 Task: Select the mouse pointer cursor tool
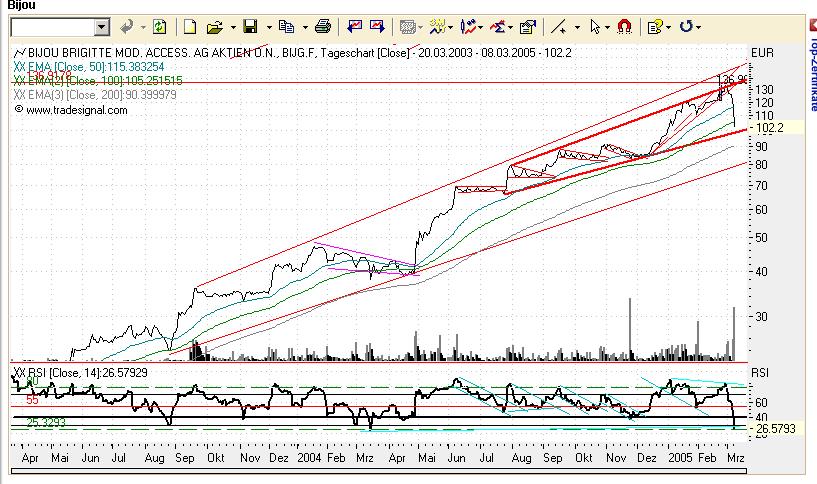point(595,27)
